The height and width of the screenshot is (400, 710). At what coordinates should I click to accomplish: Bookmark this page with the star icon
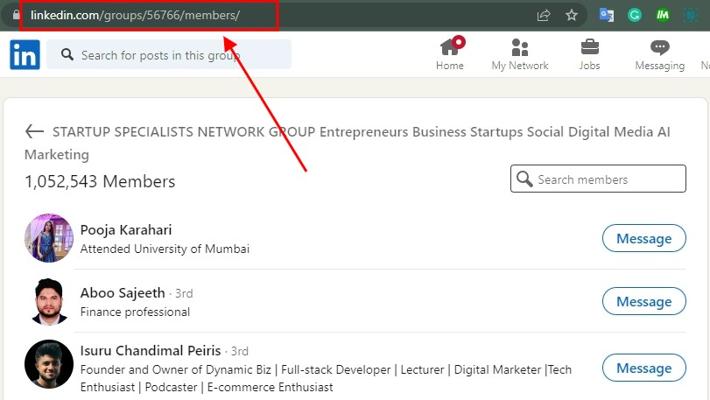coord(571,15)
